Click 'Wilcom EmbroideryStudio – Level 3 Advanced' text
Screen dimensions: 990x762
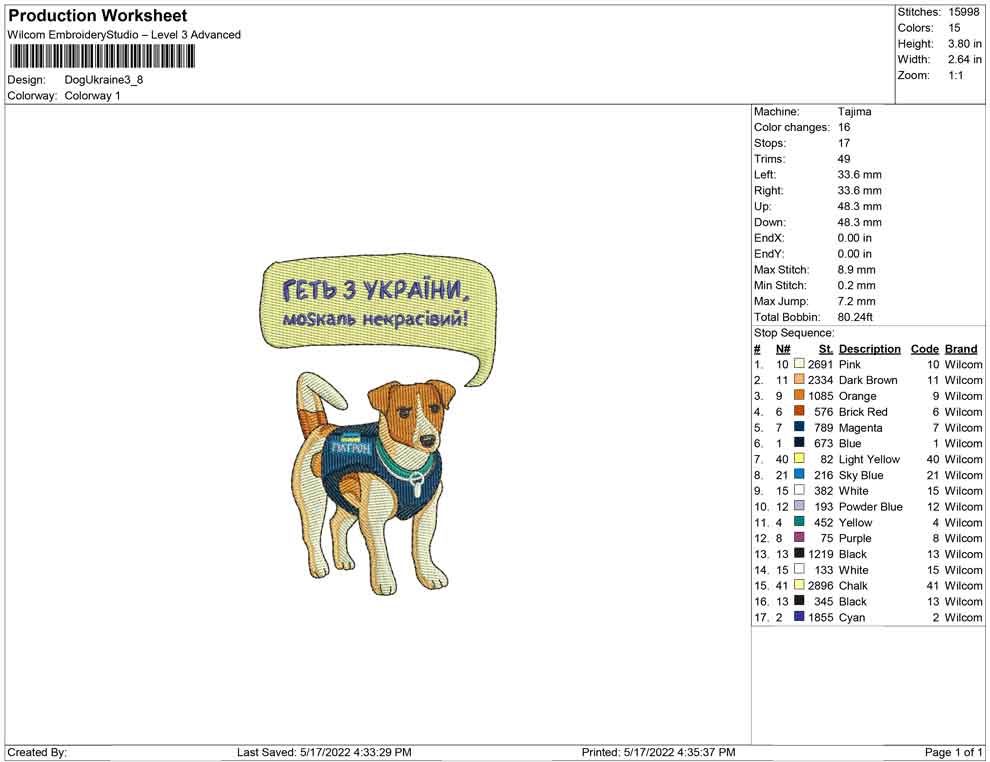point(124,35)
